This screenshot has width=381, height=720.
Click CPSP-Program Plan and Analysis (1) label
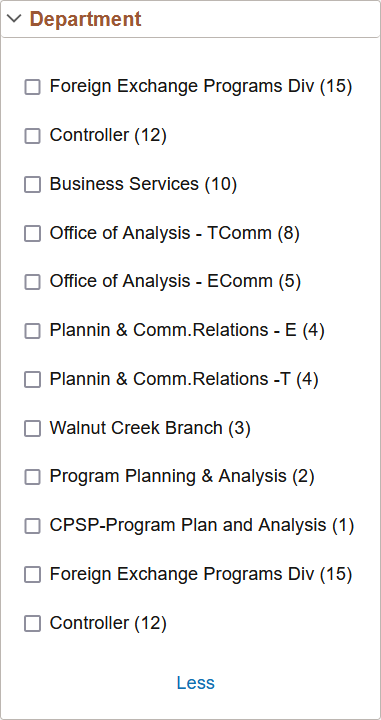pyautogui.click(x=202, y=525)
